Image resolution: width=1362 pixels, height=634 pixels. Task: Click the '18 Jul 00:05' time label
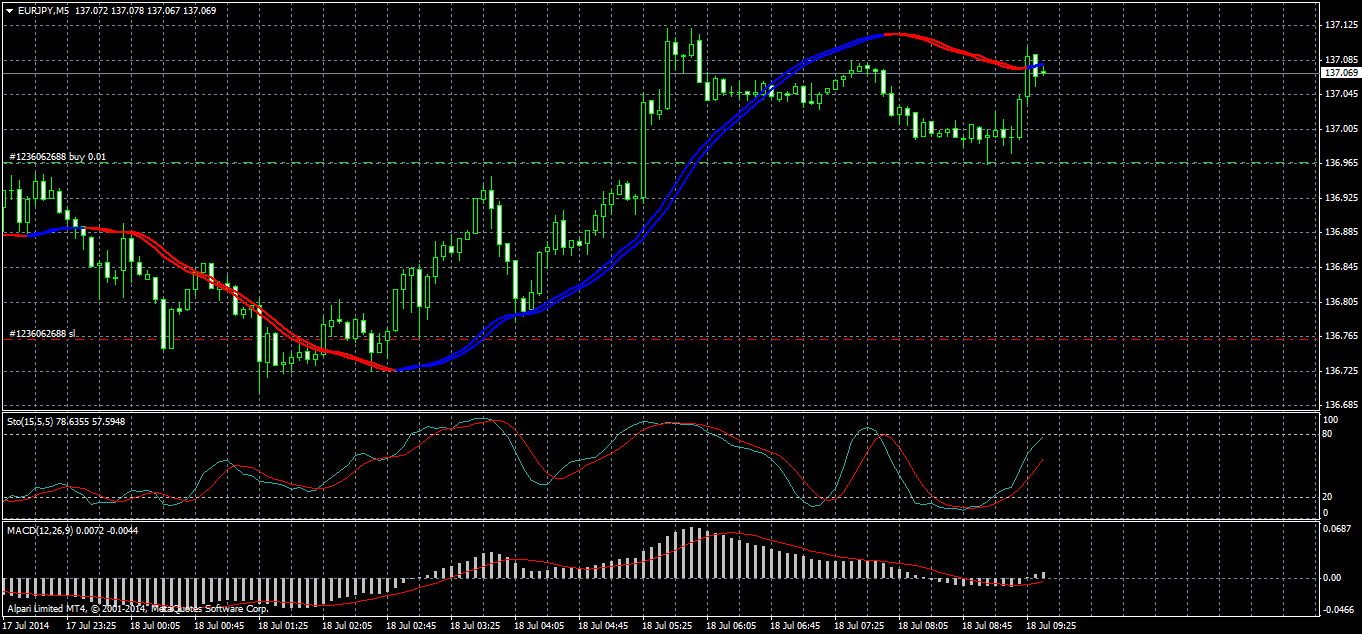tap(155, 625)
